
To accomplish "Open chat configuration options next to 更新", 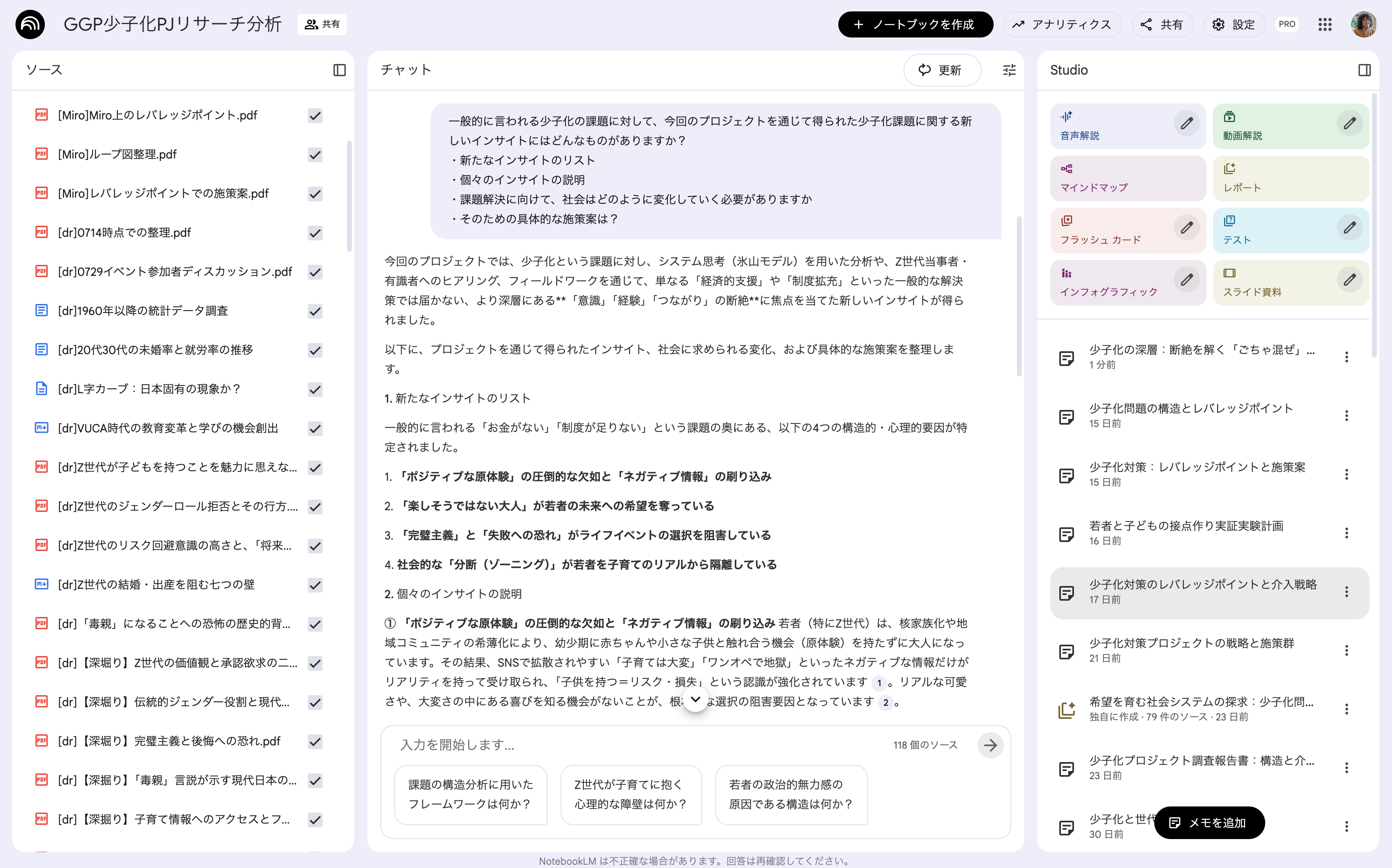I will pos(1009,70).
